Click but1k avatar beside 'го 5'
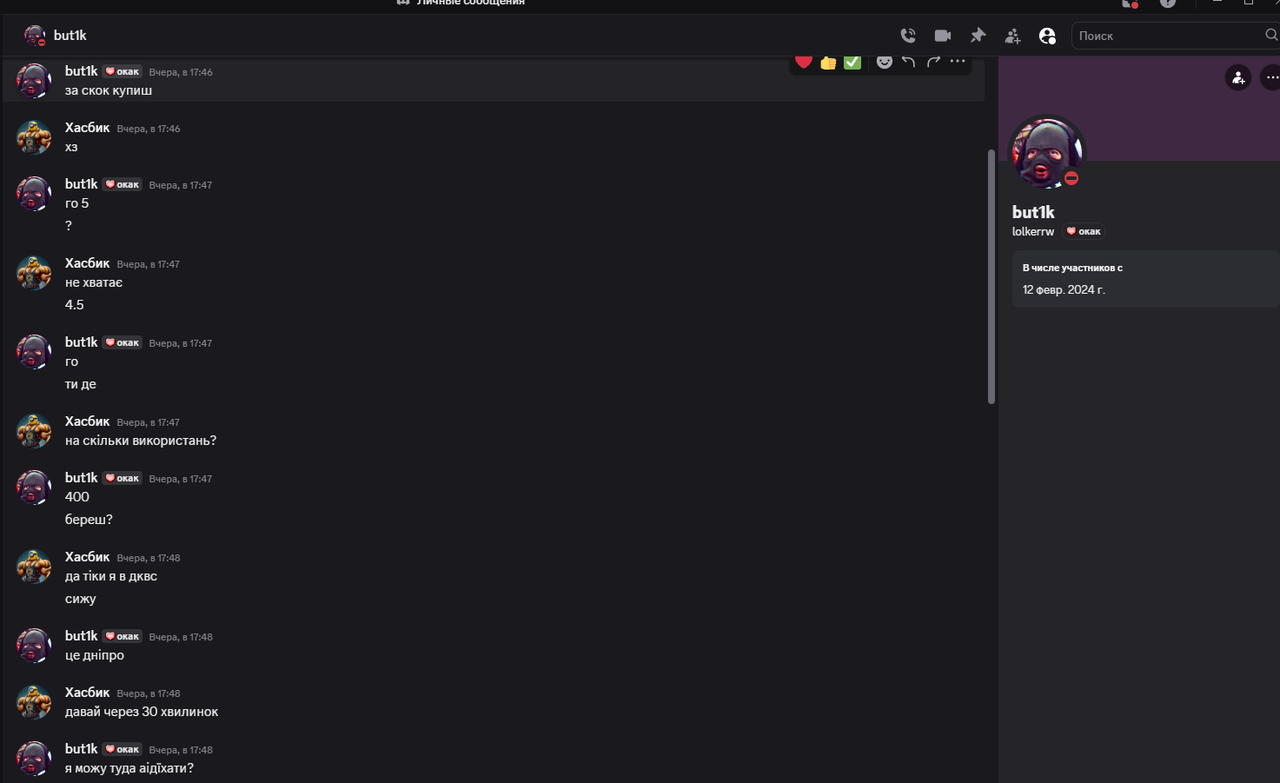Screen dimensions: 1280x783 pos(34,194)
